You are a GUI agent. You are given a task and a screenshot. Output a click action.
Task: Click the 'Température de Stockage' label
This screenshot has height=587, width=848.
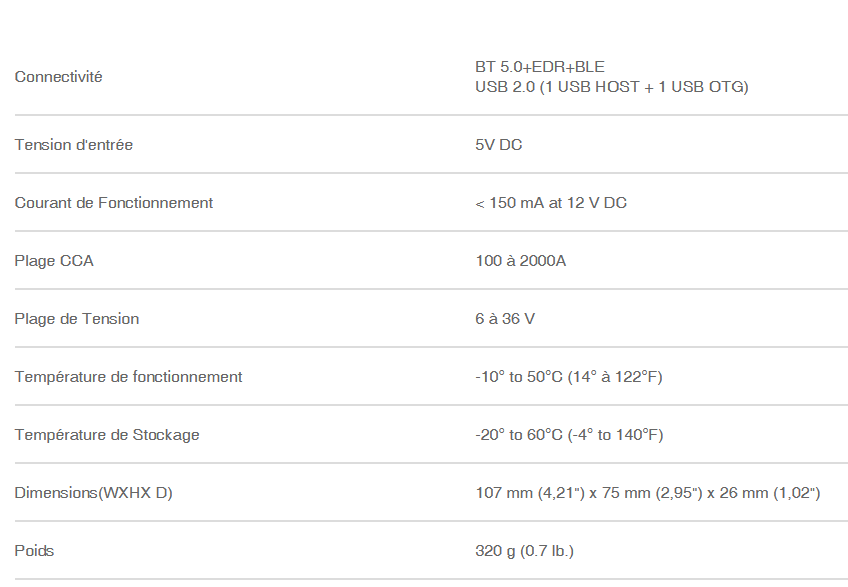107,435
